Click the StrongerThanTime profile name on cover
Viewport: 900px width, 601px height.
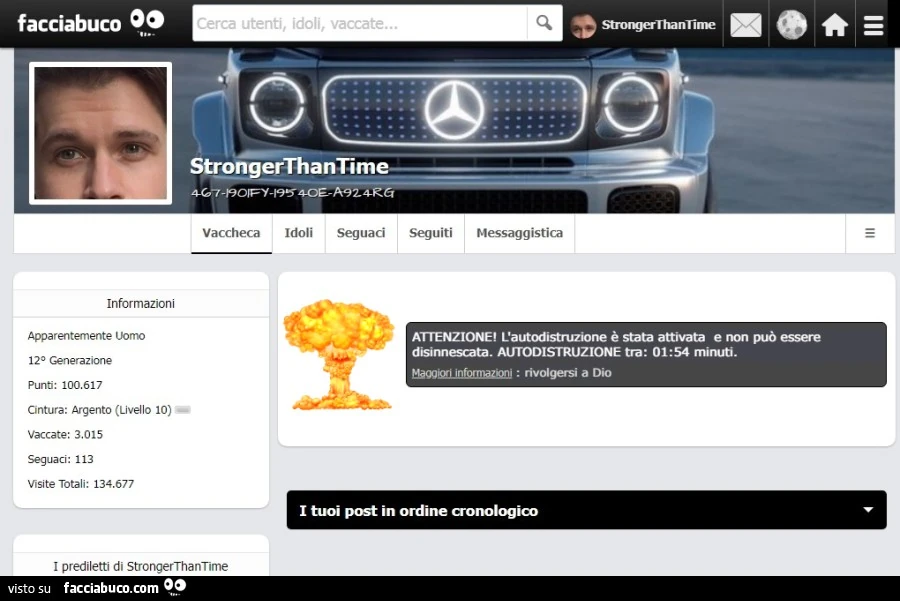[x=289, y=166]
